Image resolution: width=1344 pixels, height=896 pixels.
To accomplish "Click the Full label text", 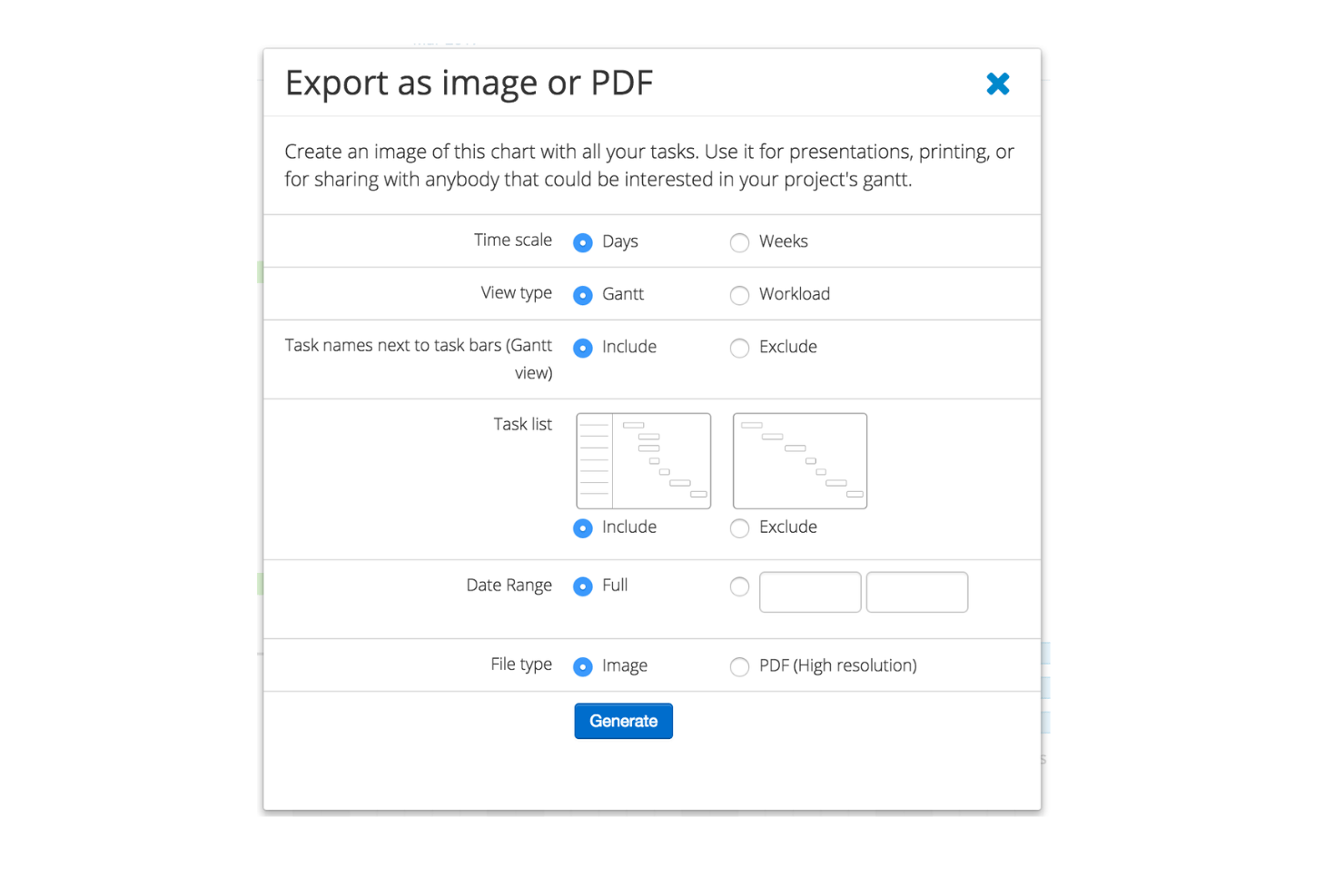I will click(615, 586).
